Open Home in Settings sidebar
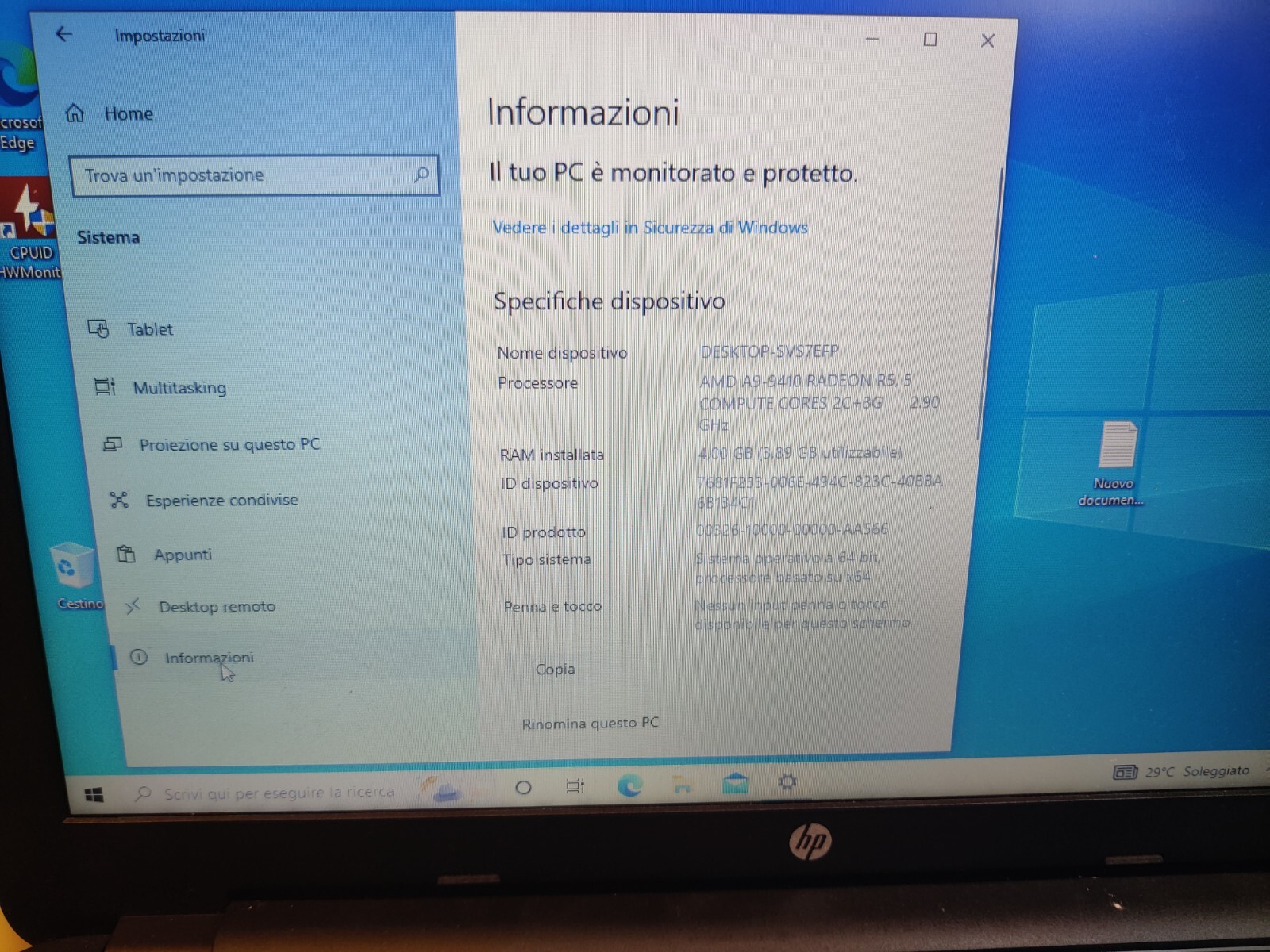 110,113
